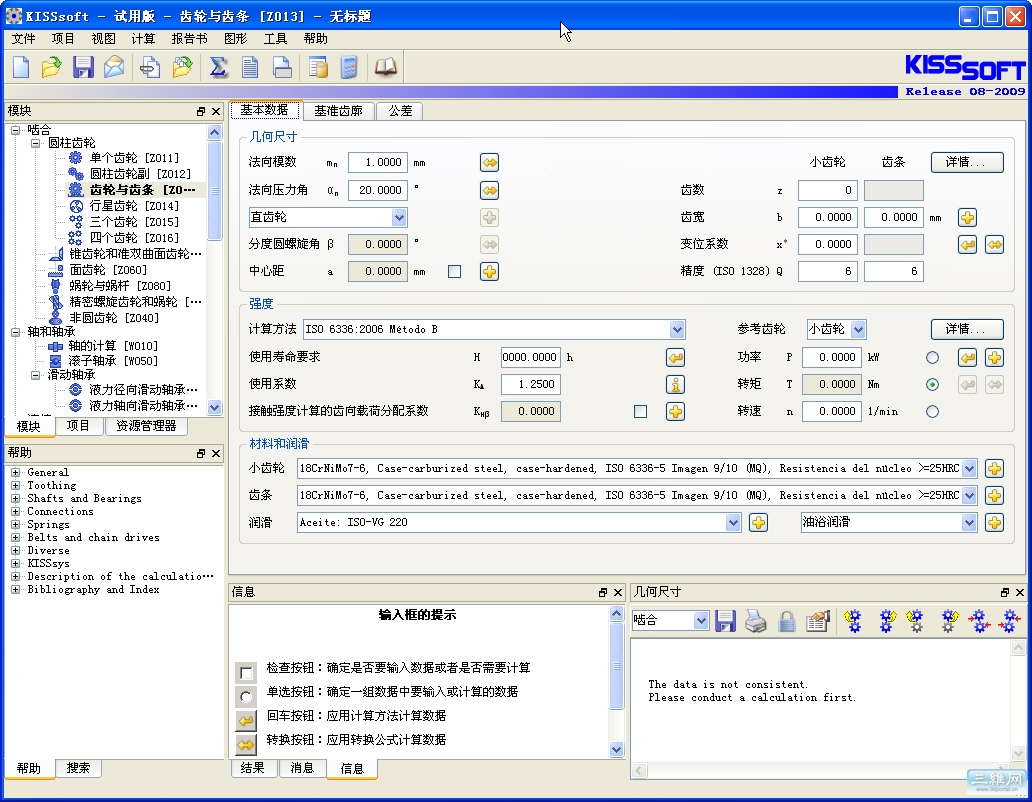This screenshot has height=802, width=1032.
Task: Switch to the 公差 tab
Action: click(400, 111)
